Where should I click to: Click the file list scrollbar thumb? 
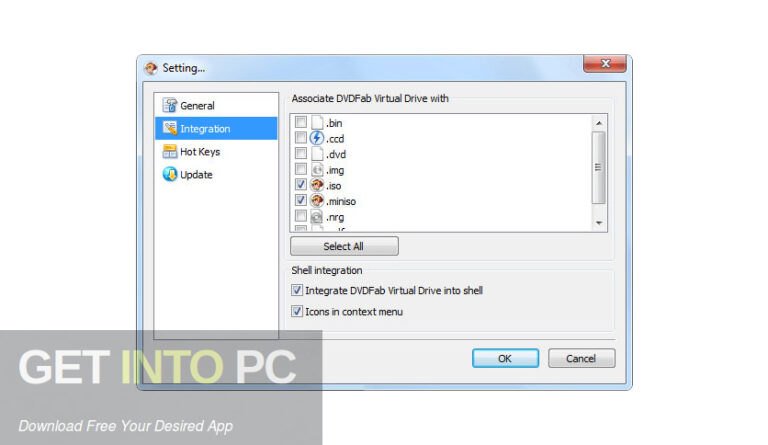coord(599,167)
